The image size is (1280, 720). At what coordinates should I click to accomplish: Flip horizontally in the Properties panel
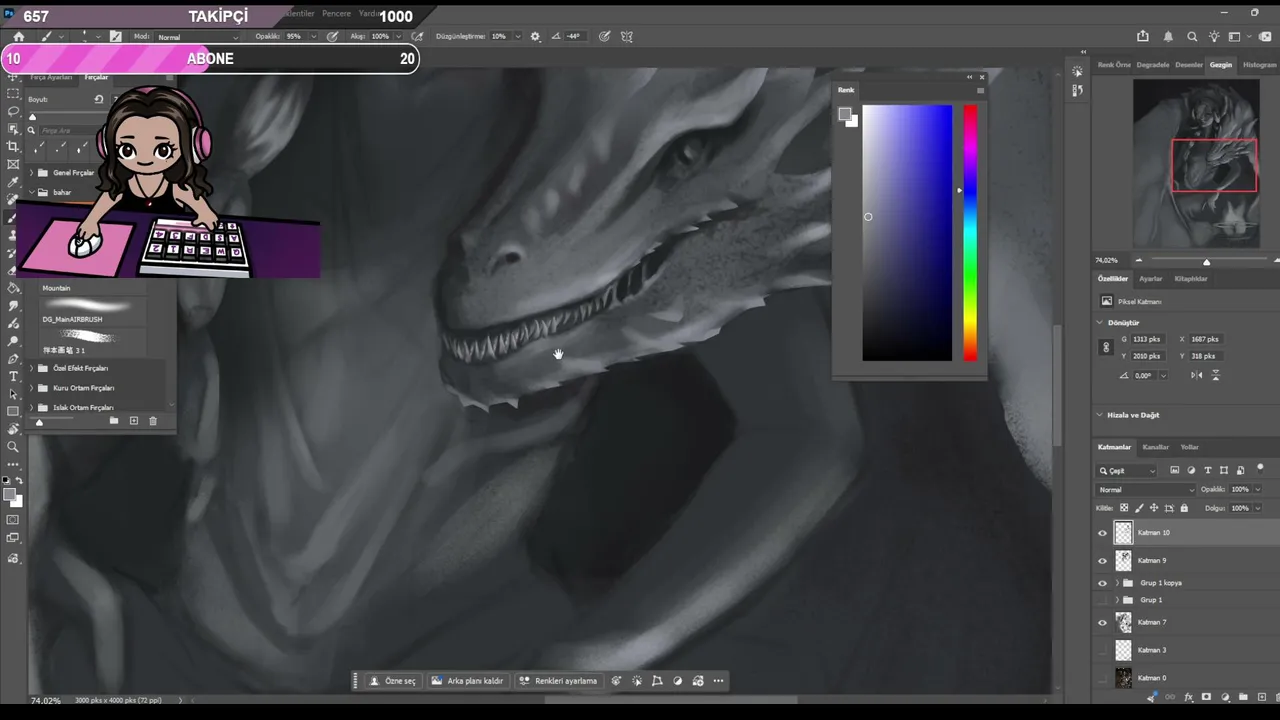pyautogui.click(x=1197, y=375)
